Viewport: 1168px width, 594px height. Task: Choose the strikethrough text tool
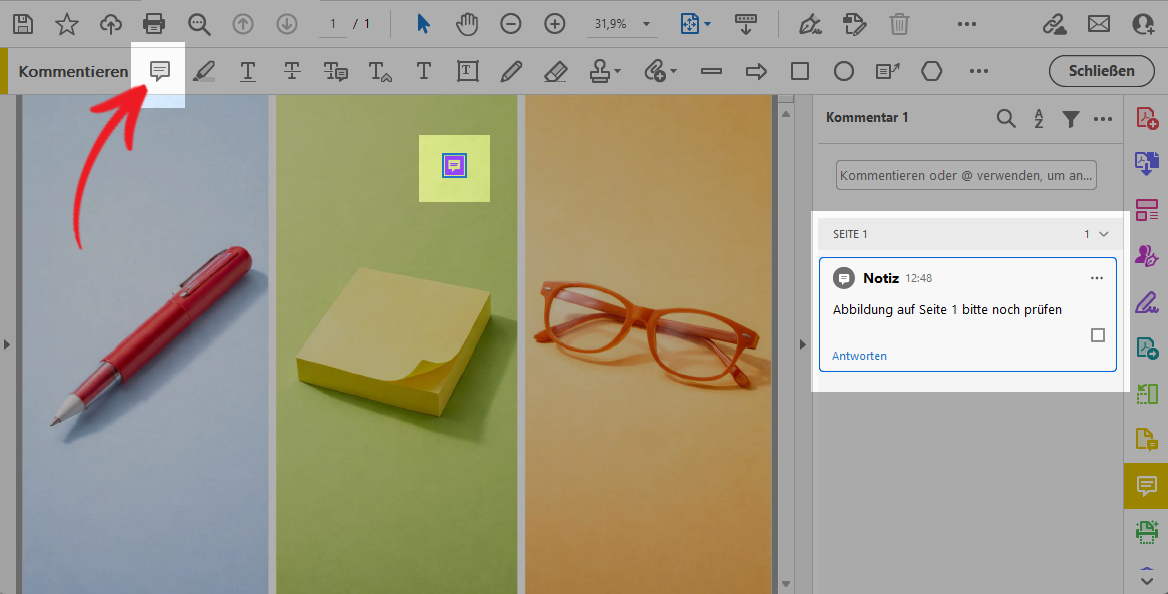click(x=292, y=71)
